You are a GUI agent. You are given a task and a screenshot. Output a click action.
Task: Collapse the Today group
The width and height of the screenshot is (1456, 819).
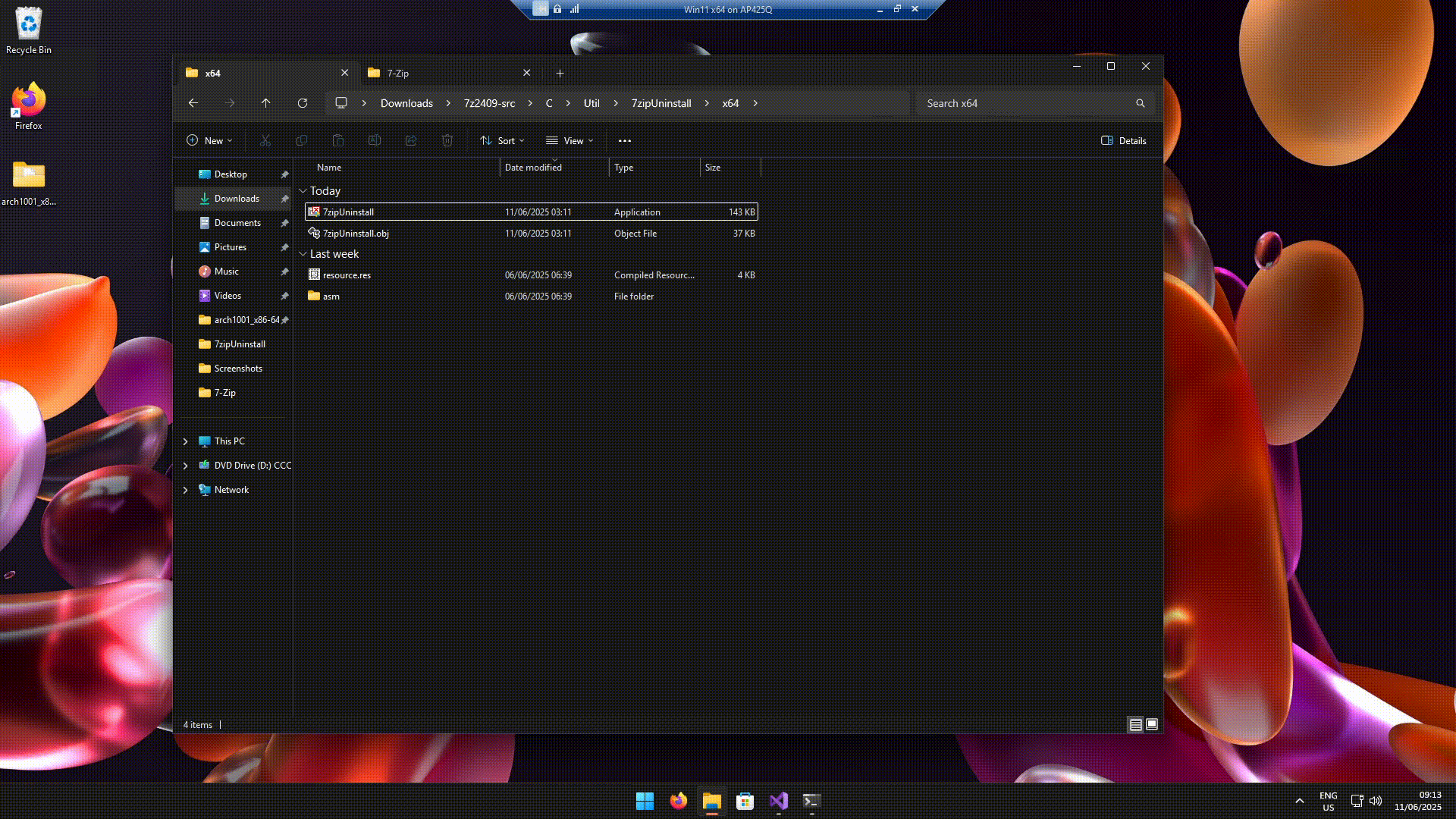click(303, 191)
